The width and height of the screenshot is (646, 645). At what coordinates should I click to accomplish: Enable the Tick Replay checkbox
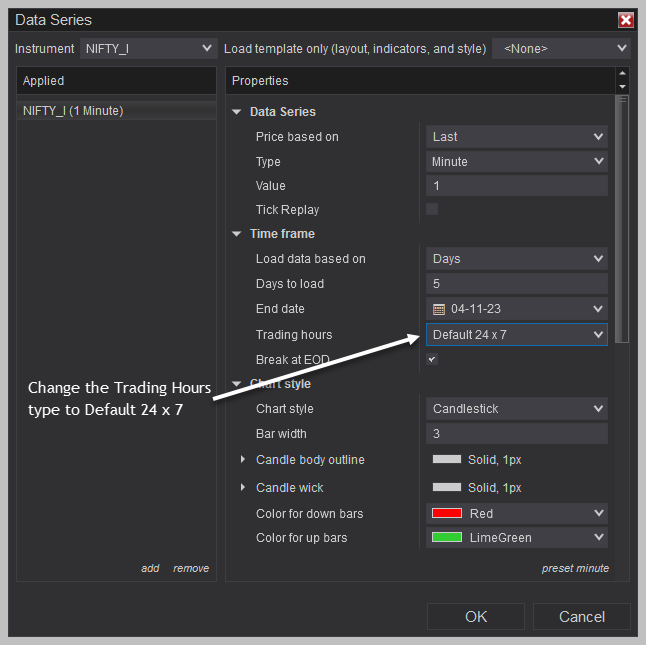[x=432, y=209]
